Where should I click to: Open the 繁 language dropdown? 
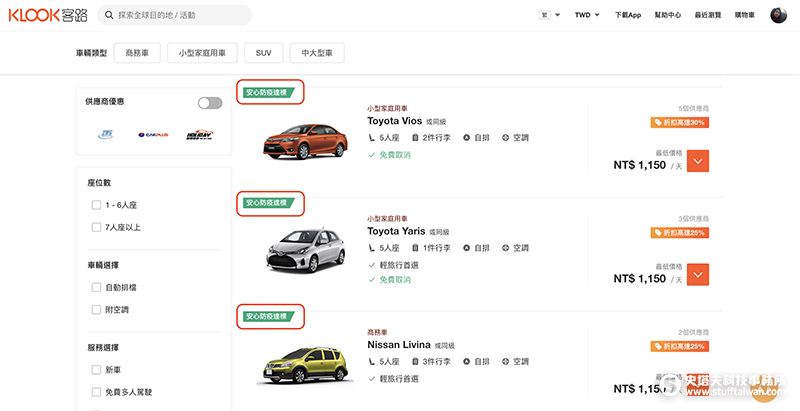(x=549, y=15)
